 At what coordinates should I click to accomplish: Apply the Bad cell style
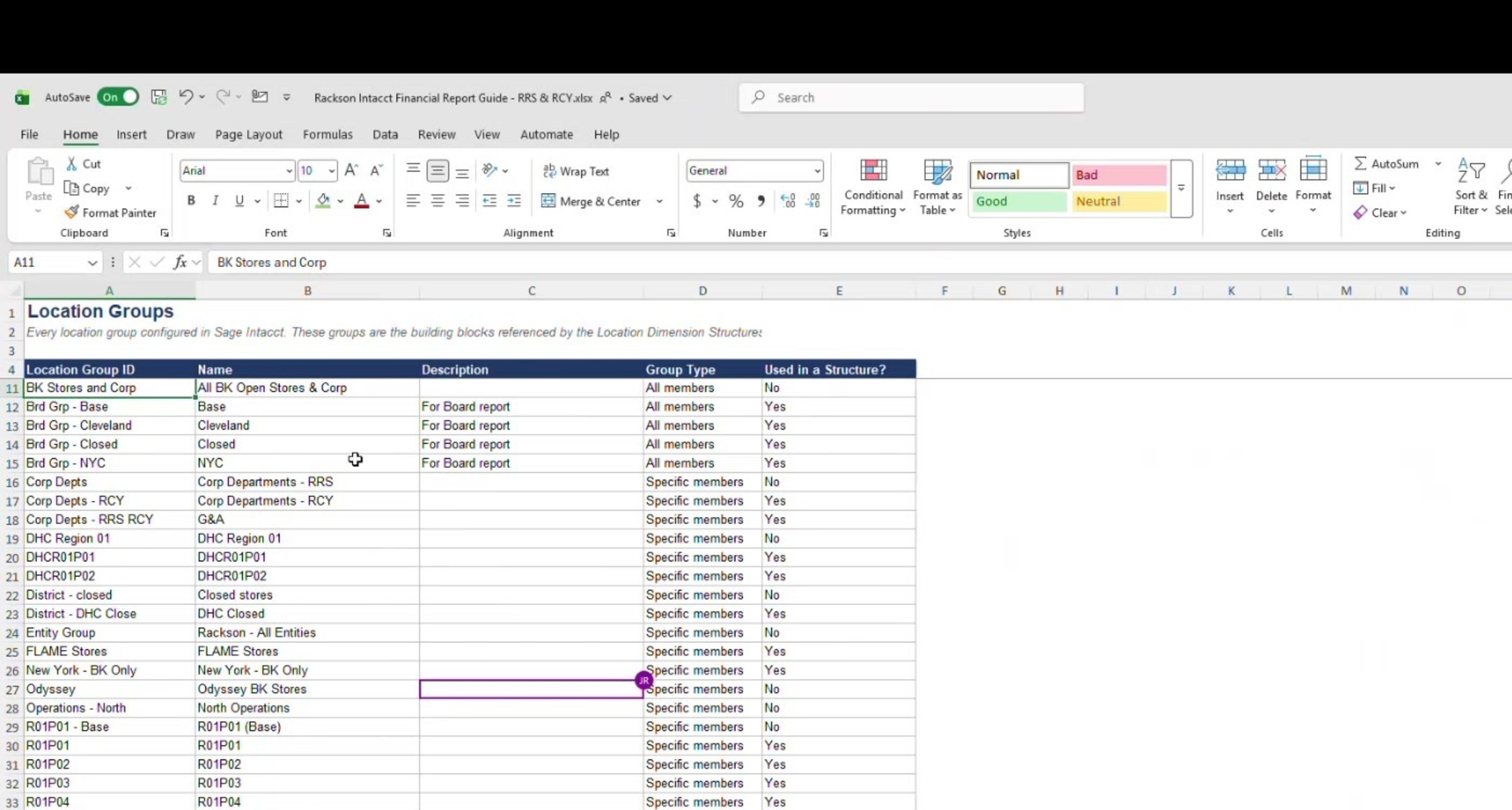point(1119,175)
